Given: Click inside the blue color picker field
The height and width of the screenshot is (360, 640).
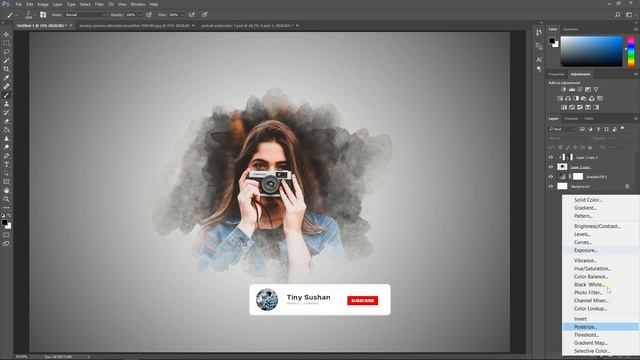Looking at the screenshot, I should tap(591, 51).
